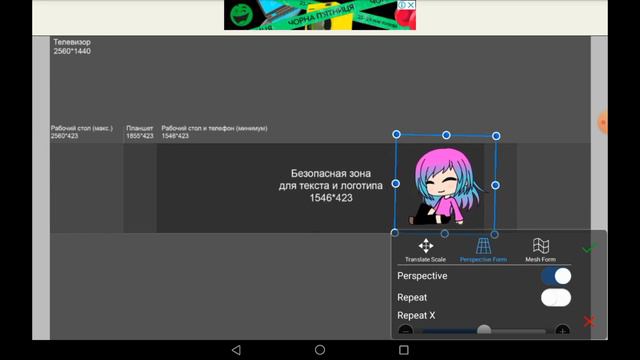Image resolution: width=640 pixels, height=360 pixels.
Task: Click the right-middle transform handle
Action: point(495,185)
